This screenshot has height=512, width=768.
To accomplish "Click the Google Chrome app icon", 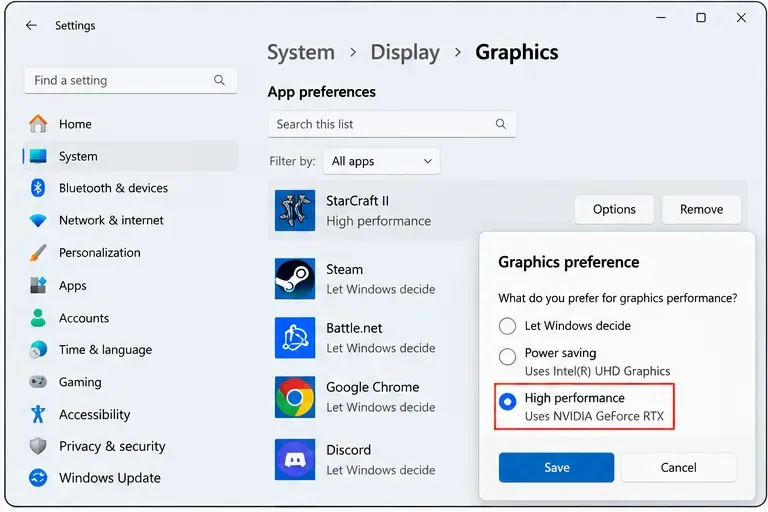I will tap(295, 397).
